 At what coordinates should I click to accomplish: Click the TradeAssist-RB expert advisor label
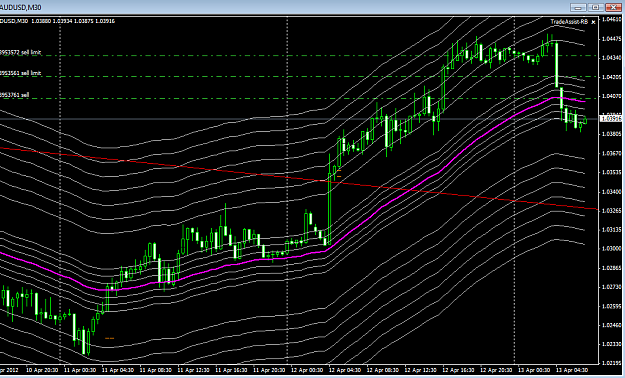[569, 22]
